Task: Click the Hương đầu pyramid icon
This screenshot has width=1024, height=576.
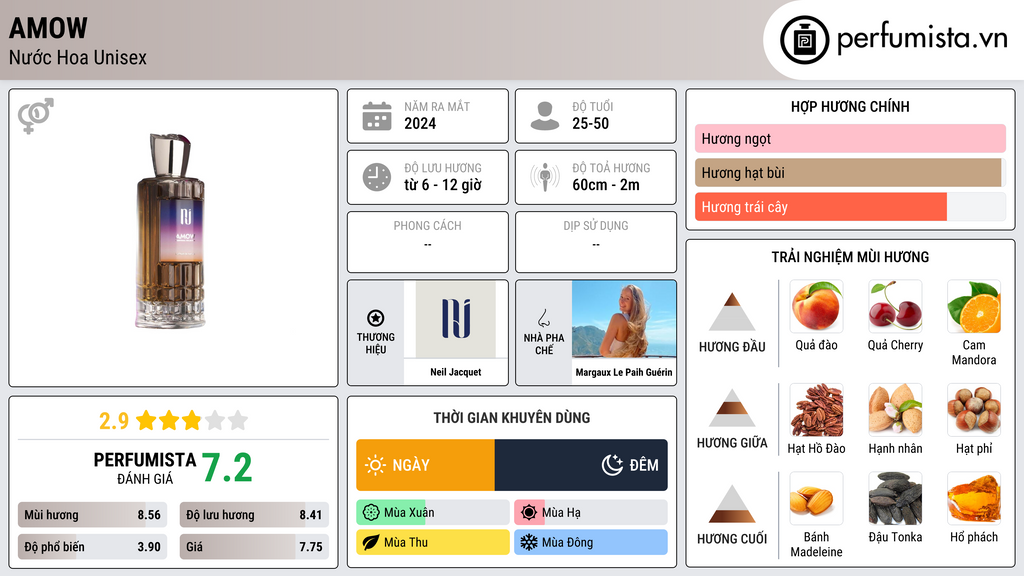Action: [732, 312]
